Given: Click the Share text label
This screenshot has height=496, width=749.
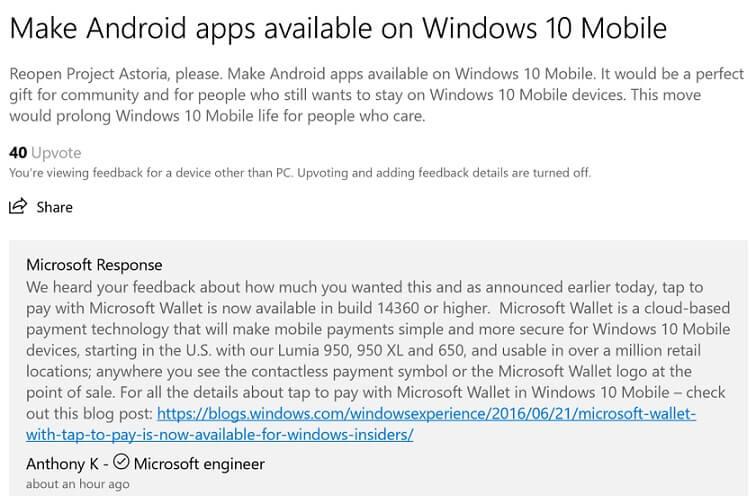Looking at the screenshot, I should click(54, 207).
